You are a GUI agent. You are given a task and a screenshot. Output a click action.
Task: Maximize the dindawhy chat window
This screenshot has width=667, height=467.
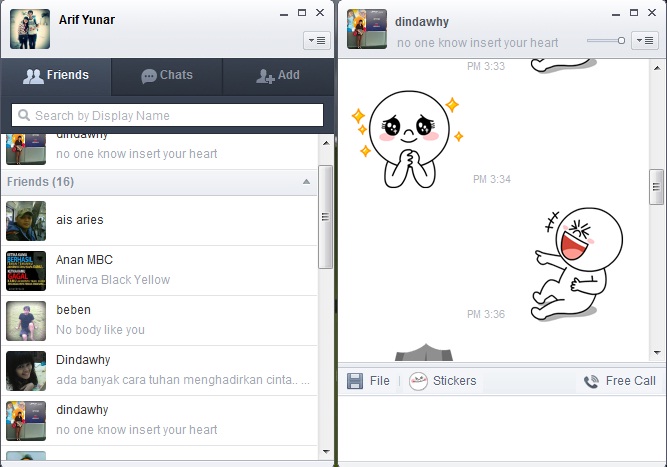point(634,13)
